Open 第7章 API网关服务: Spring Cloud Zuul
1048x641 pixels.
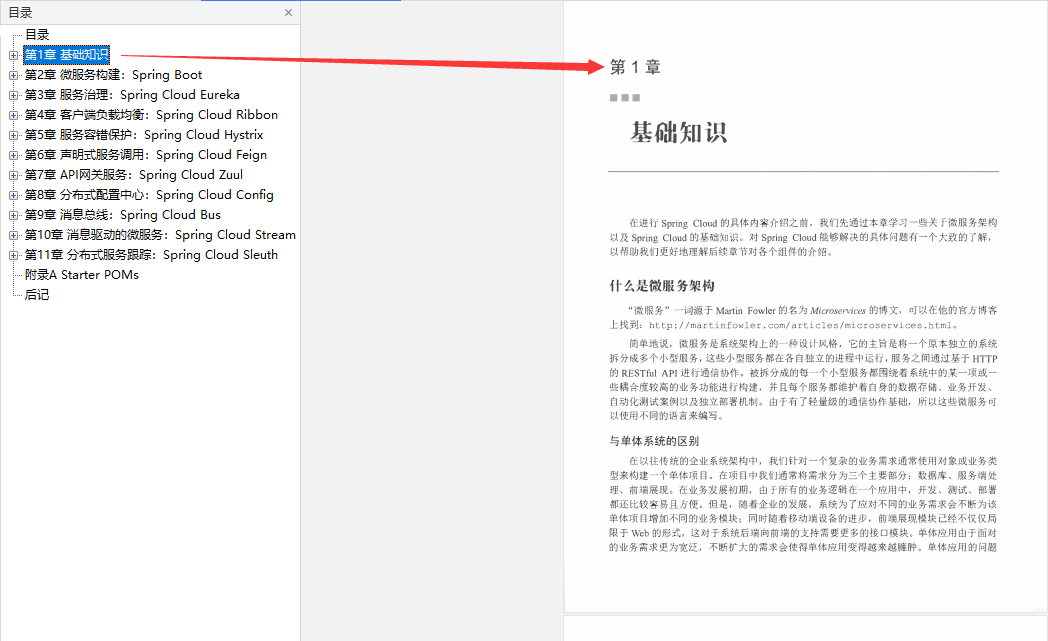(134, 175)
